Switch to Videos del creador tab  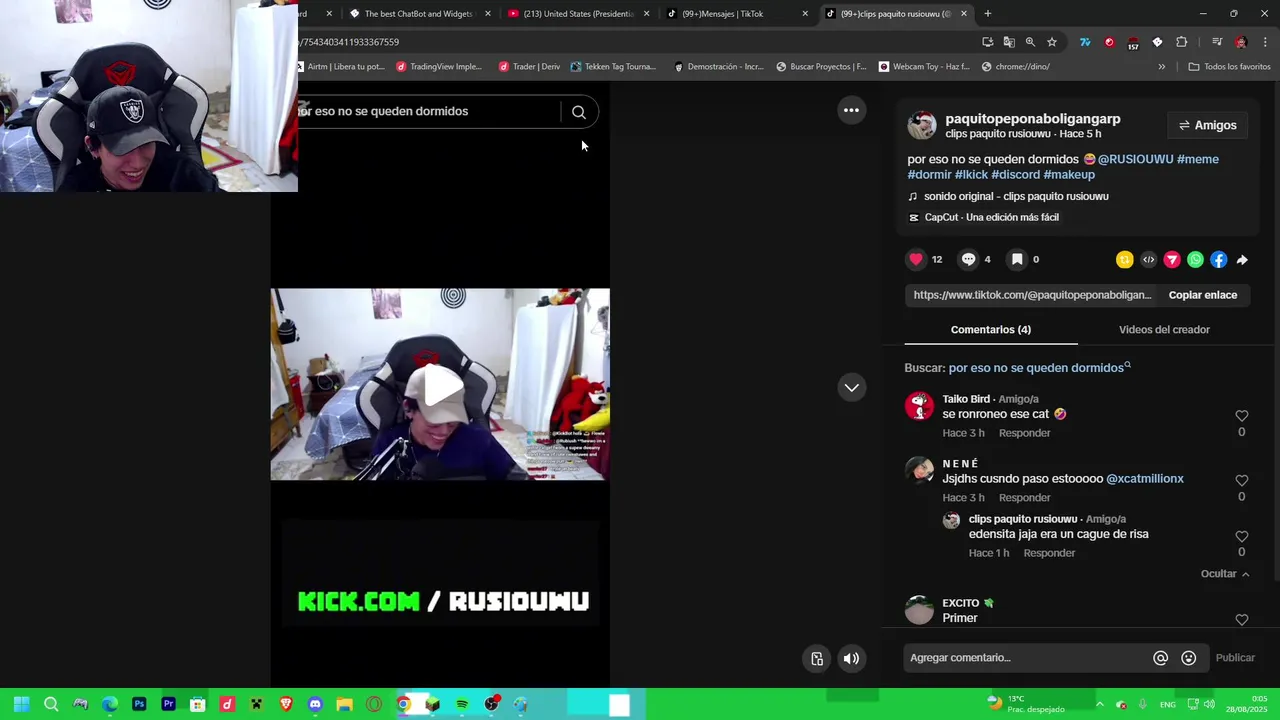click(x=1164, y=329)
